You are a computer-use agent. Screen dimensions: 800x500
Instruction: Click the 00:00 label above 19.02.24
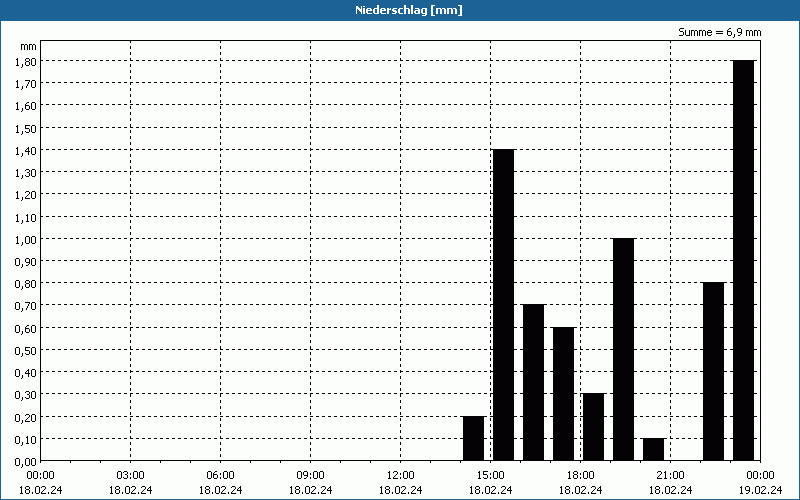(x=760, y=476)
